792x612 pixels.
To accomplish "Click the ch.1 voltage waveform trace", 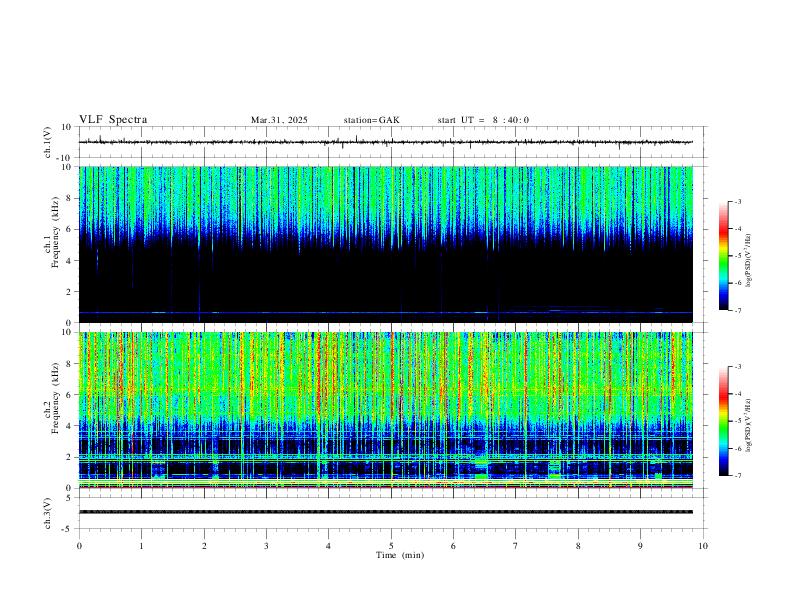I will (x=386, y=142).
